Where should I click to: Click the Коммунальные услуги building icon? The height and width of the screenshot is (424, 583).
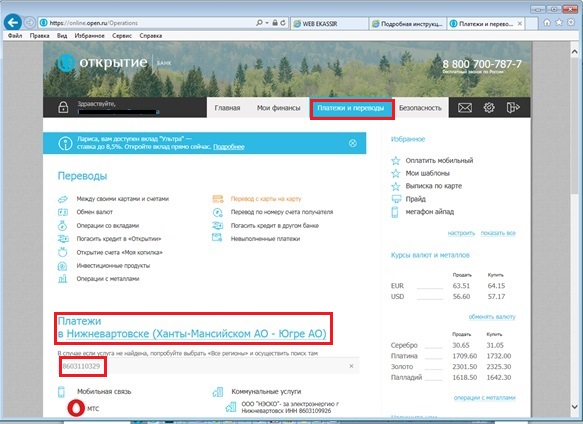[x=218, y=392]
